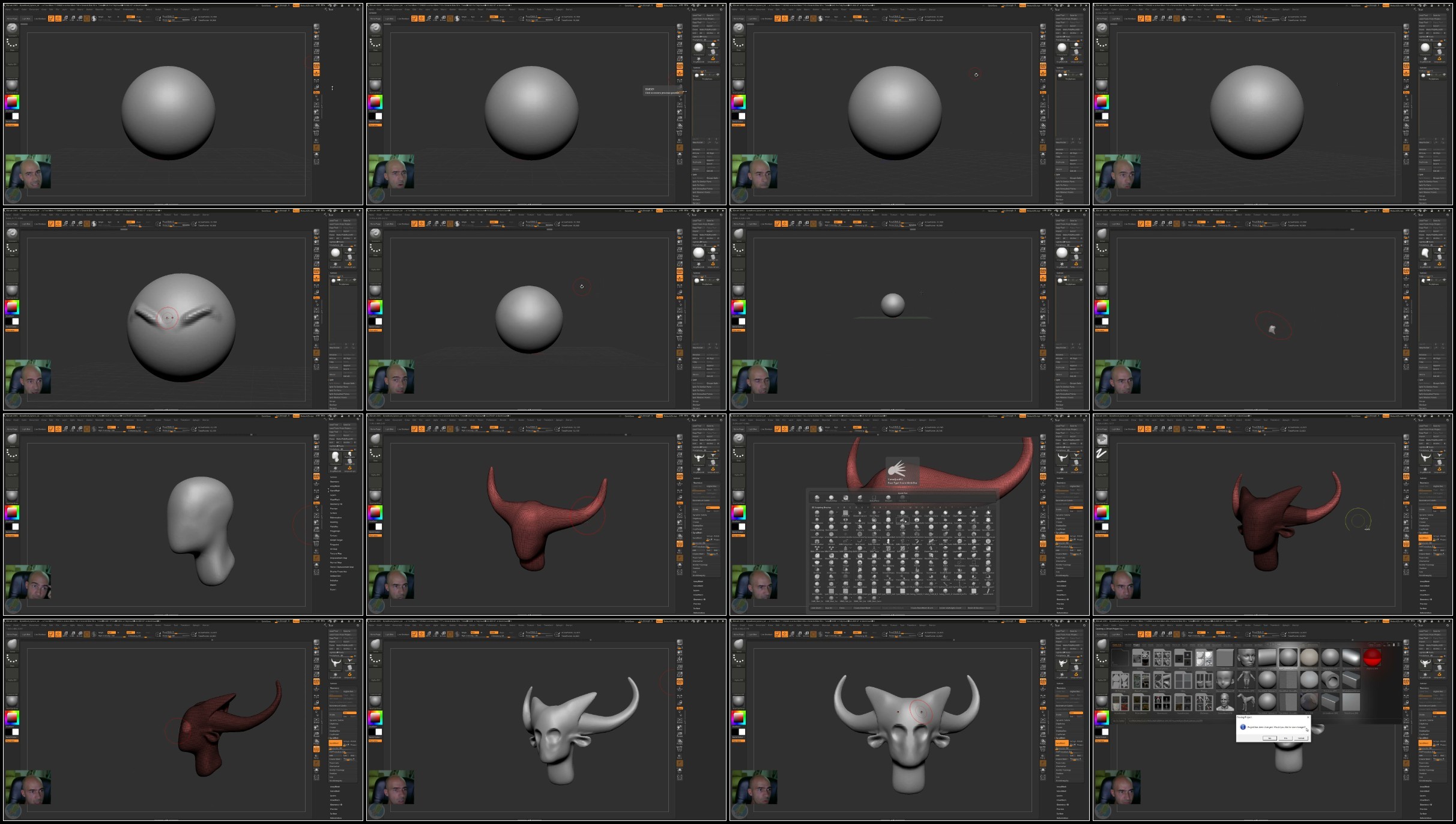This screenshot has height=824, width=1456.
Task: Choose the Move brush in Quick Pick row
Action: coord(860,498)
